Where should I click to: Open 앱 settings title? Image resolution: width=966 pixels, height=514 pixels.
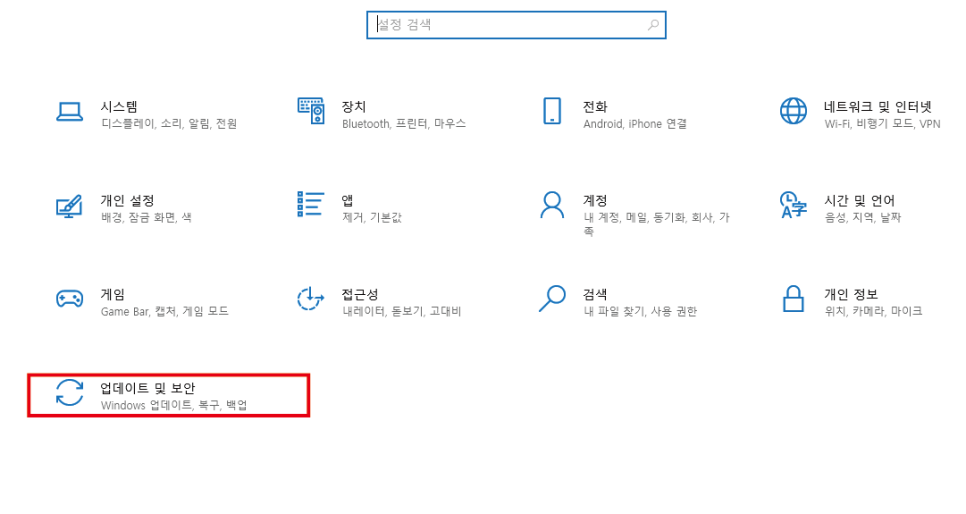347,200
